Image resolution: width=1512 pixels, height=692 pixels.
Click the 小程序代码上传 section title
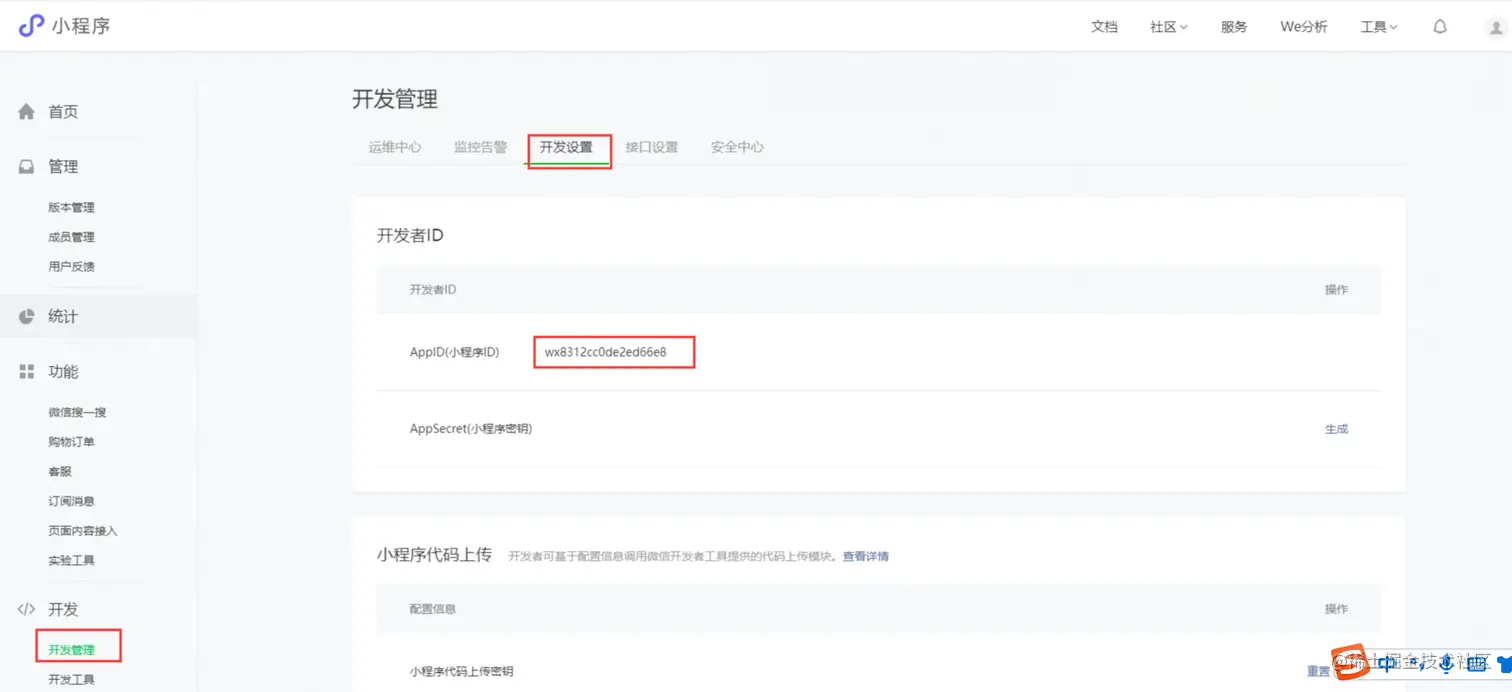[434, 554]
